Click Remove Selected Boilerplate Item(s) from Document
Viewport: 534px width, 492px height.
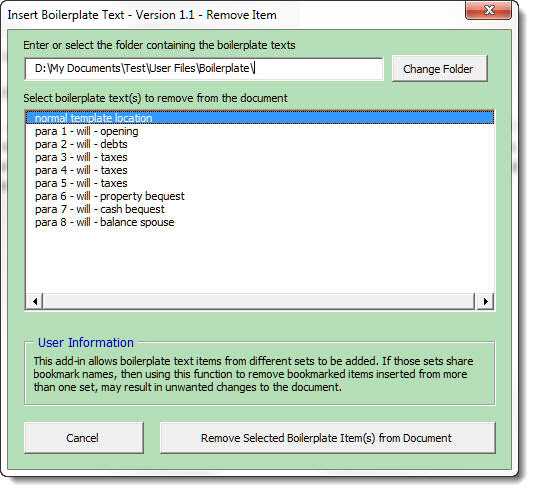point(327,438)
